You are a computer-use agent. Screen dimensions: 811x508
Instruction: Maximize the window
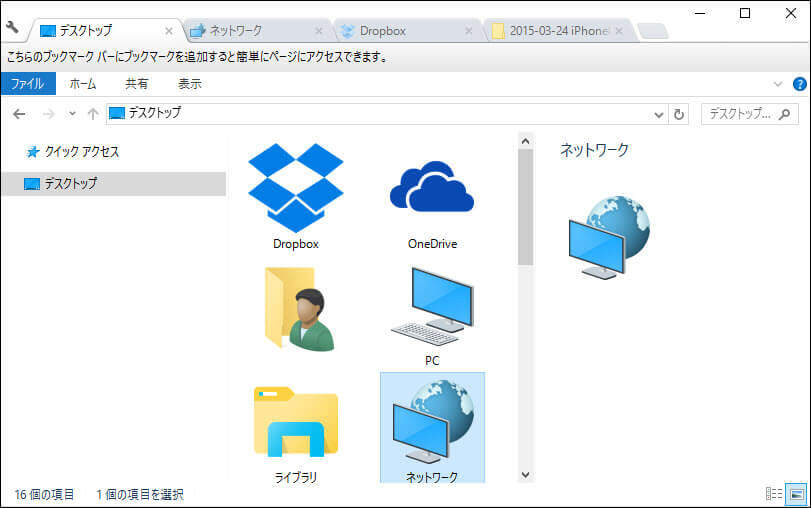(x=745, y=13)
